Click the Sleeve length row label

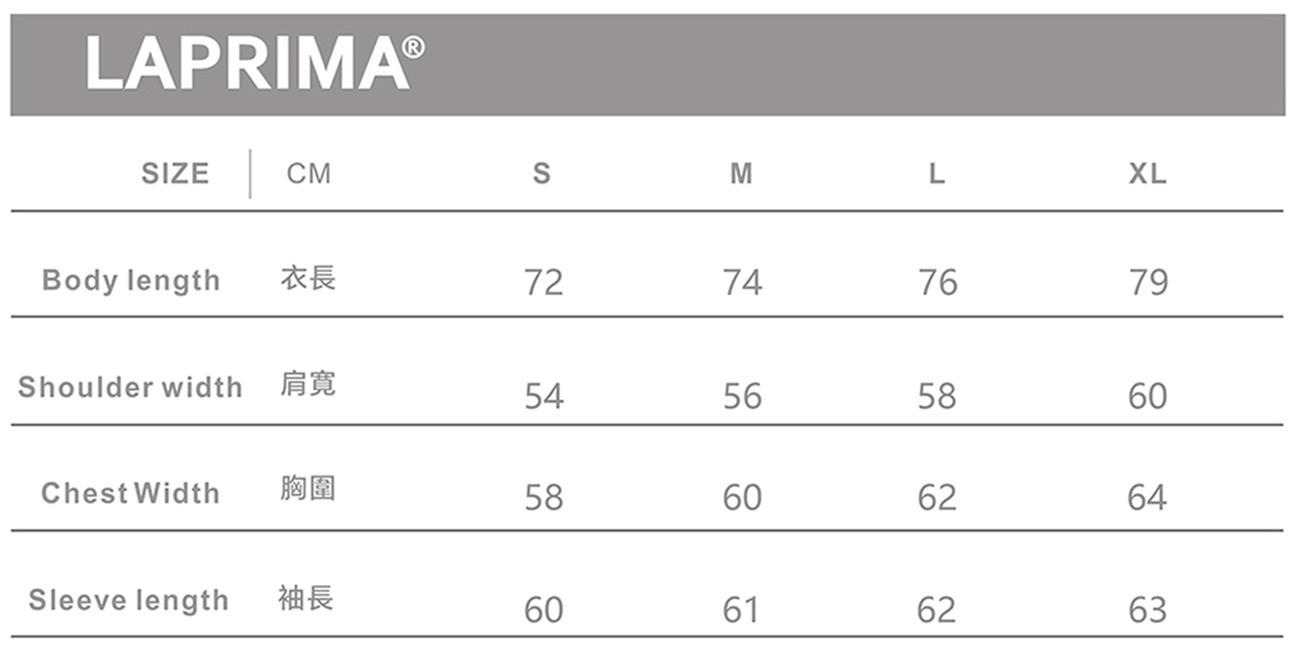[129, 600]
